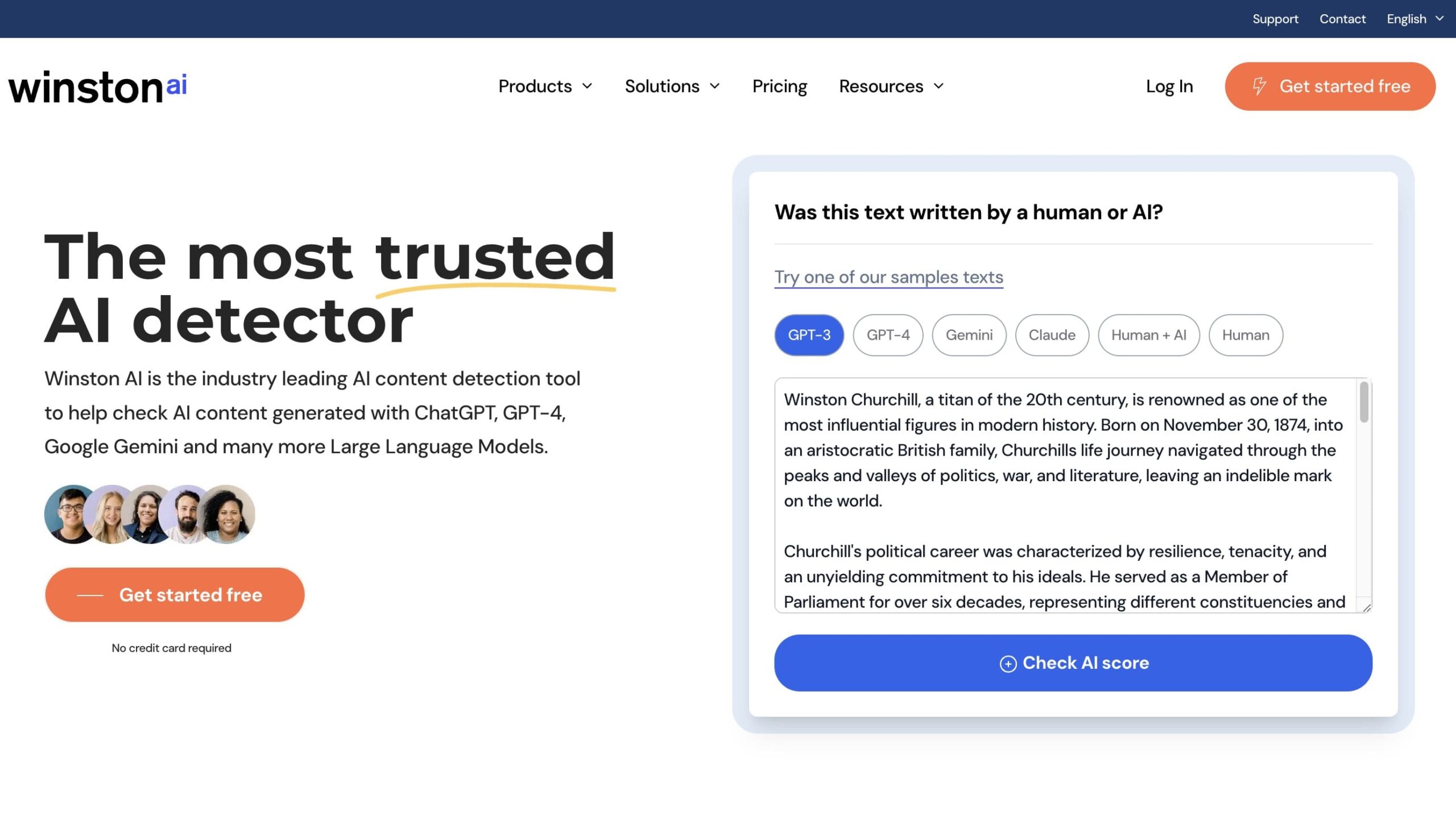The width and height of the screenshot is (1456, 819).
Task: Click the Log In link
Action: coord(1169,86)
